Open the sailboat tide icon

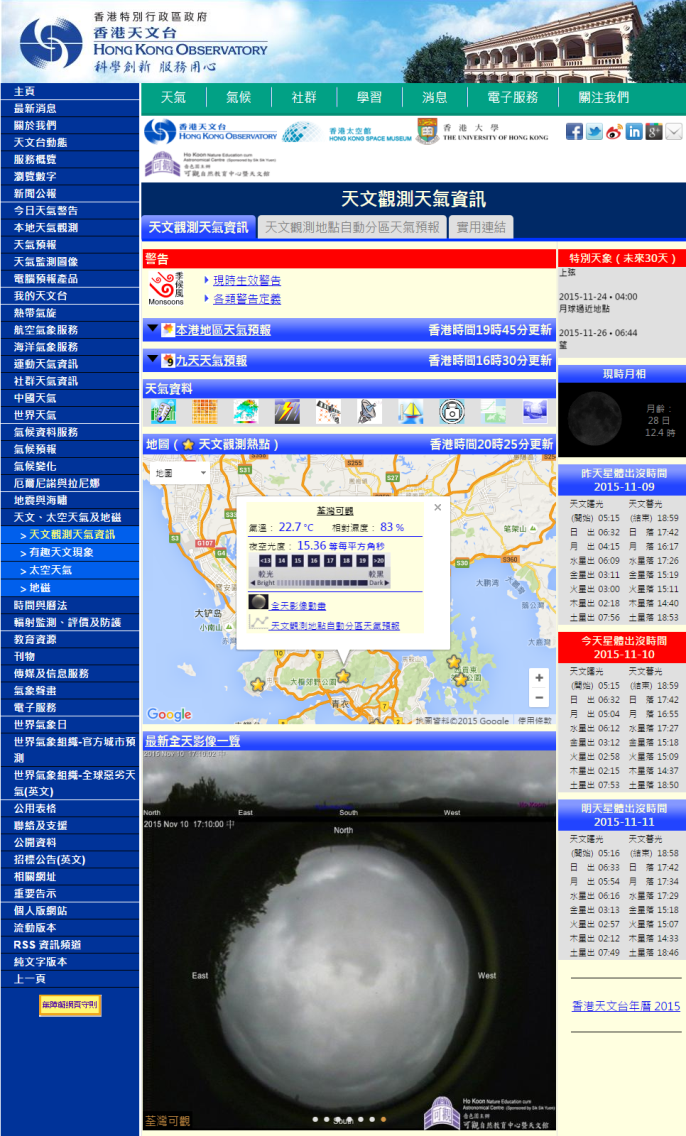(x=411, y=412)
